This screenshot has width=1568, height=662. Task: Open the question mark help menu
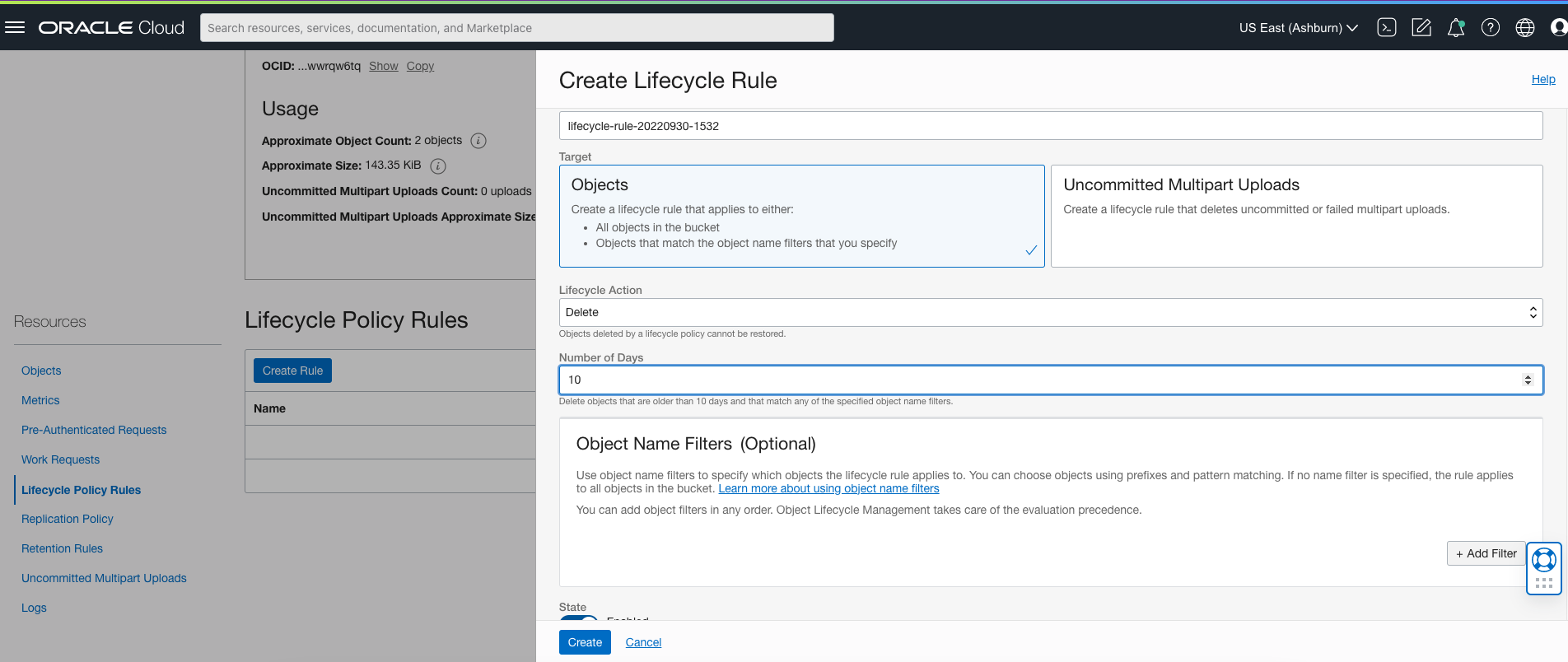pos(1491,27)
